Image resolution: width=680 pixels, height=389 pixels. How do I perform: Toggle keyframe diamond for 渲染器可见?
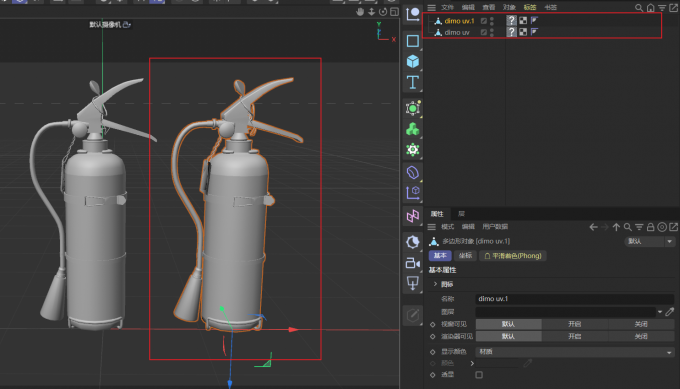click(x=432, y=337)
